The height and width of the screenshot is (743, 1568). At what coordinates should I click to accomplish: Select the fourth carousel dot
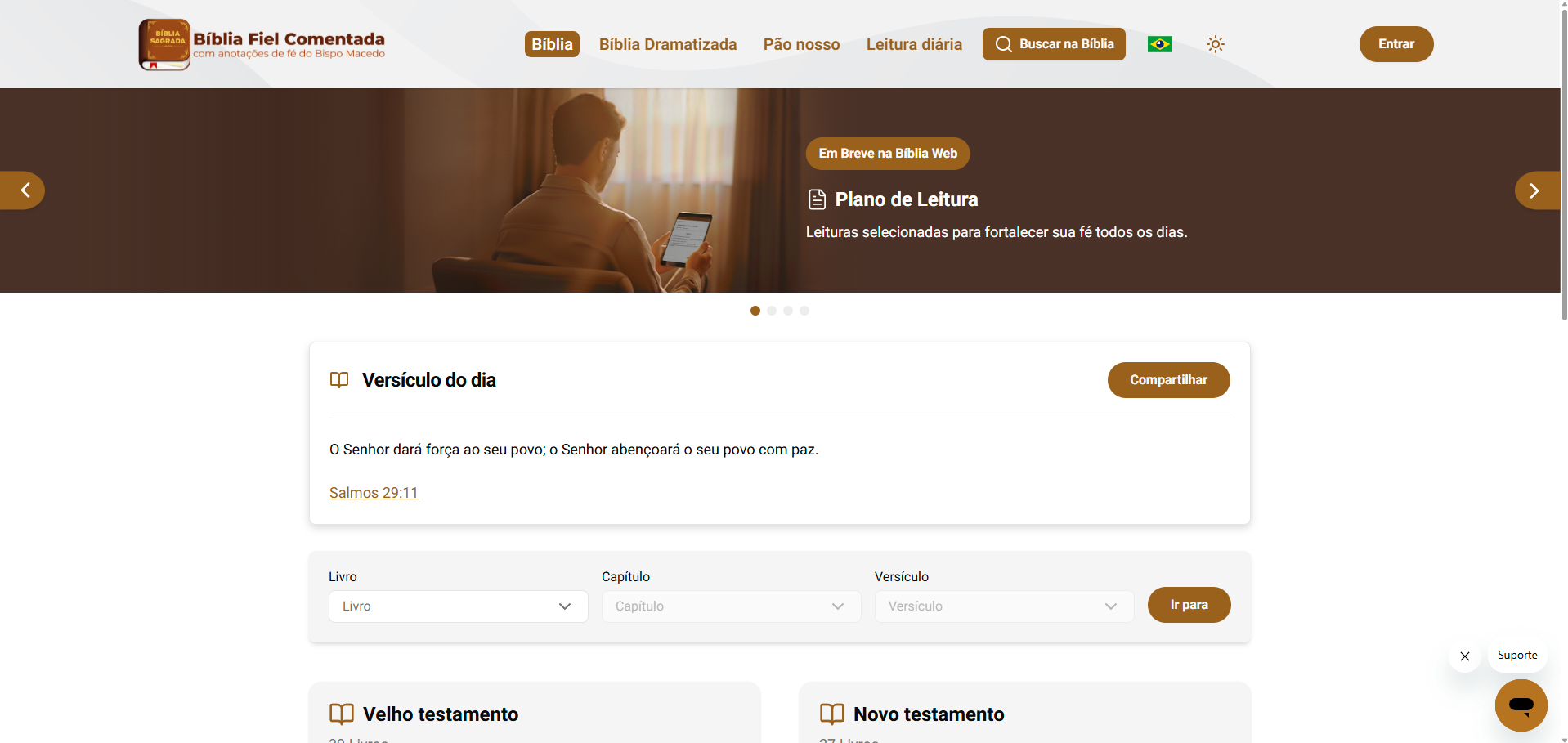click(x=804, y=311)
